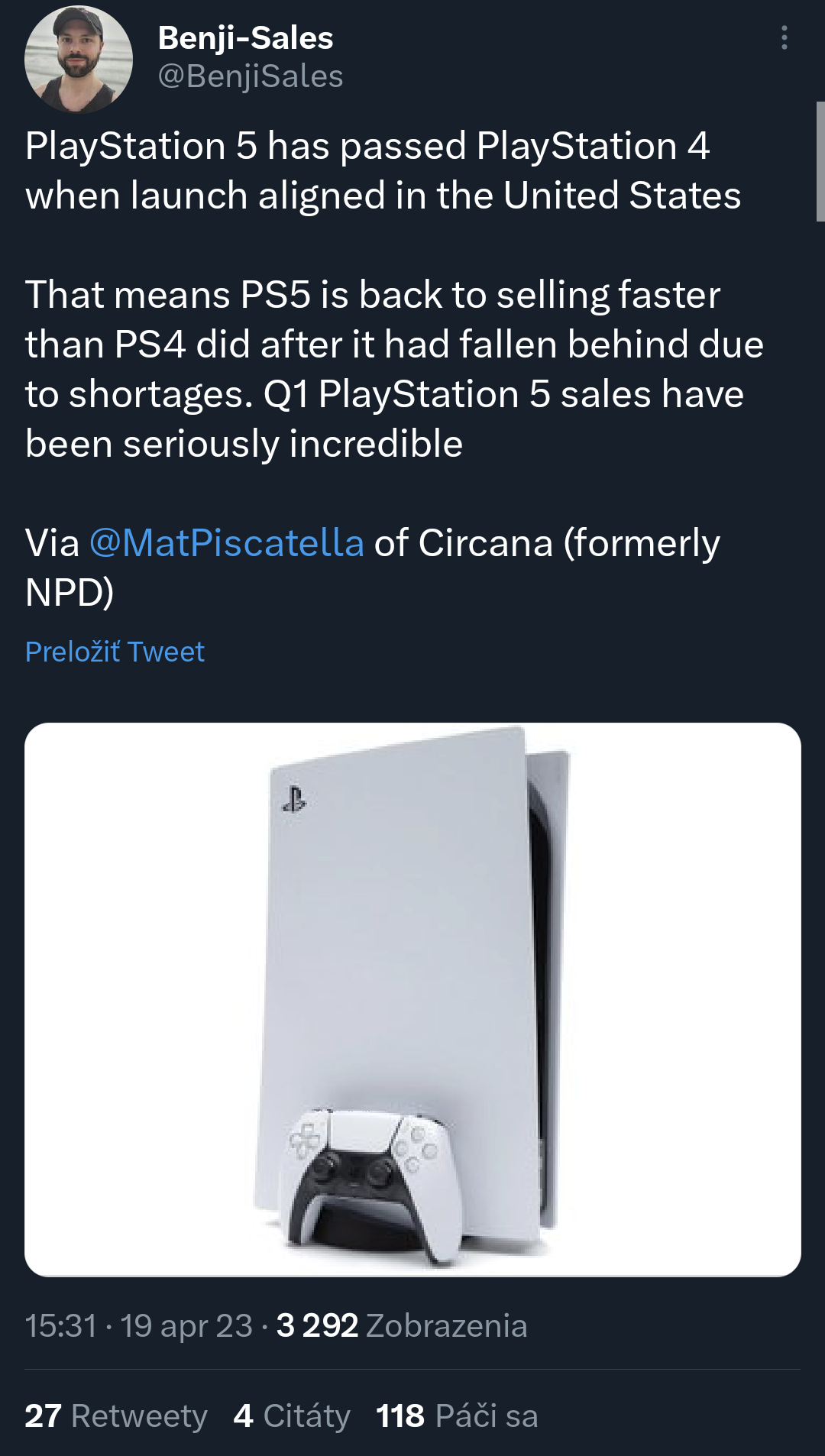The width and height of the screenshot is (825, 1456).
Task: Show the 118 Páči sa list
Action: click(457, 1416)
